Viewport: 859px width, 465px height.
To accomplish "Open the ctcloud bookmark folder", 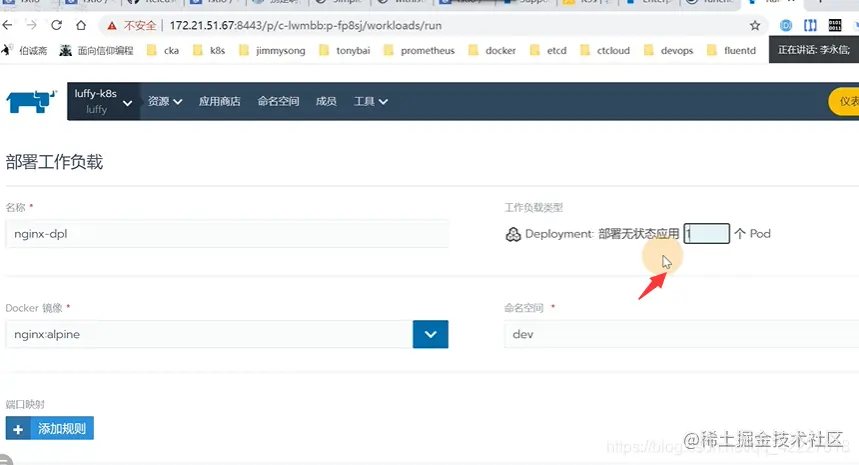I will pyautogui.click(x=605, y=50).
